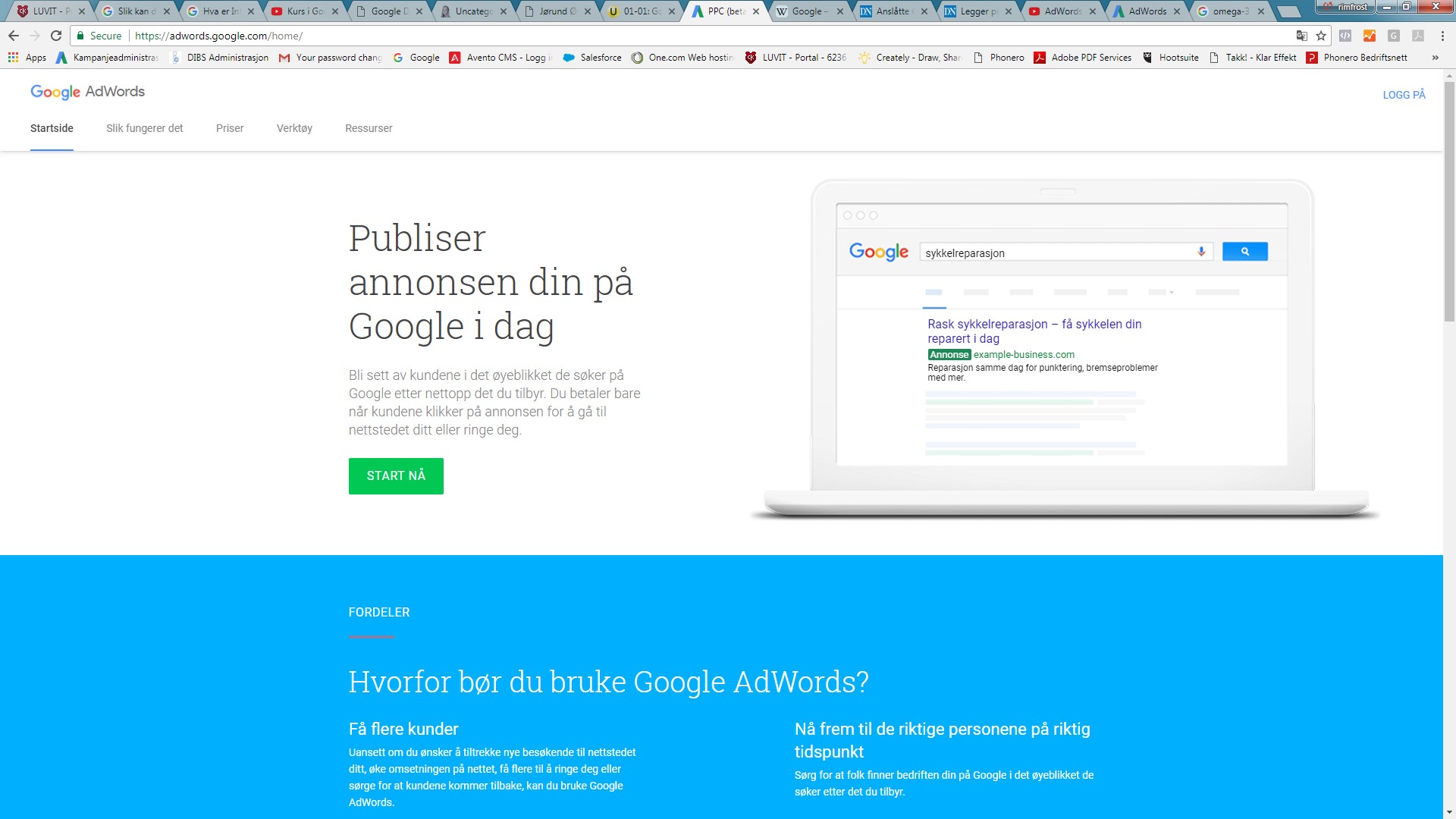The image size is (1456, 819).
Task: Switch to the Legger browser tab
Action: 977,11
